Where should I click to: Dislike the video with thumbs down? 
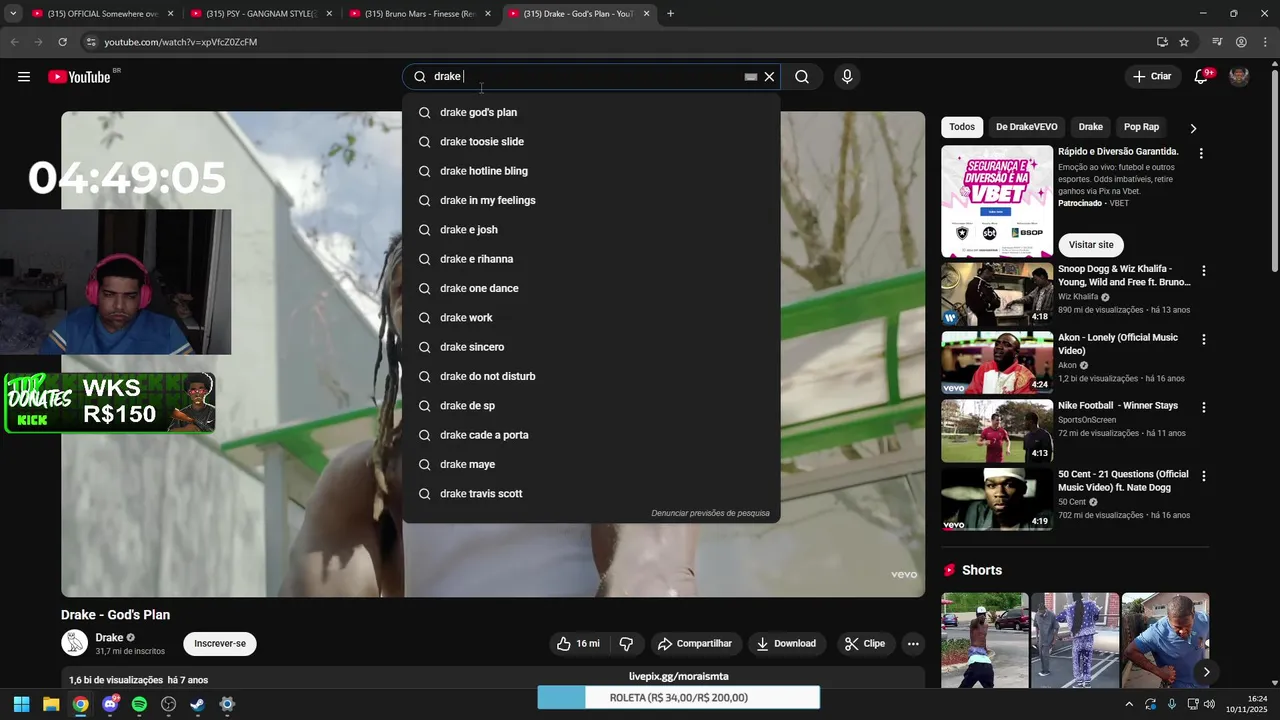point(627,644)
